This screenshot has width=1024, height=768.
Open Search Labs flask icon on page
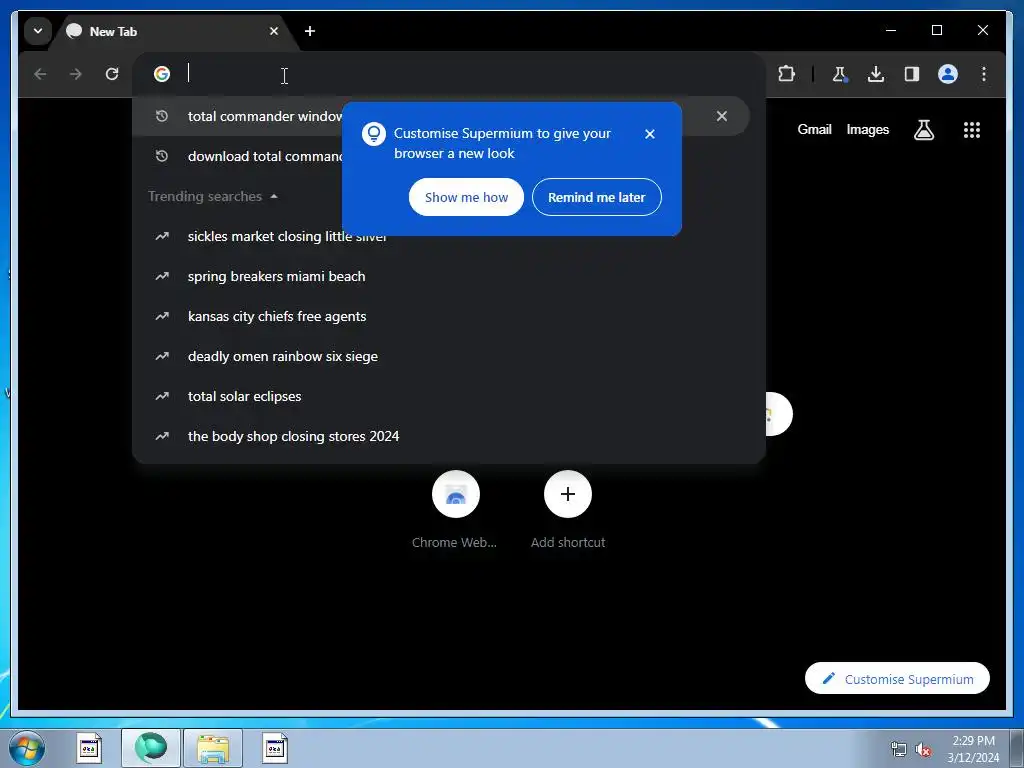(923, 130)
